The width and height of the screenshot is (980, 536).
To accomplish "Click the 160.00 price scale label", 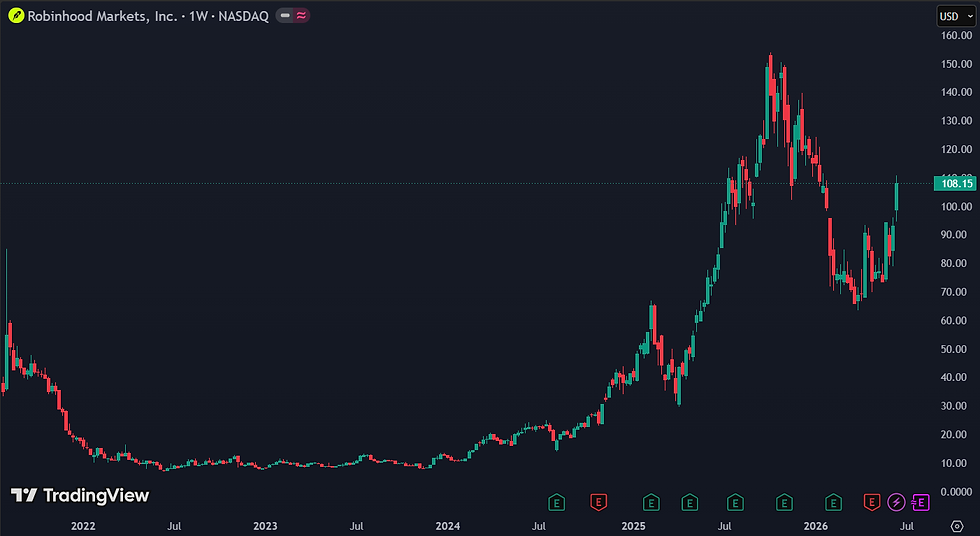I will click(956, 35).
